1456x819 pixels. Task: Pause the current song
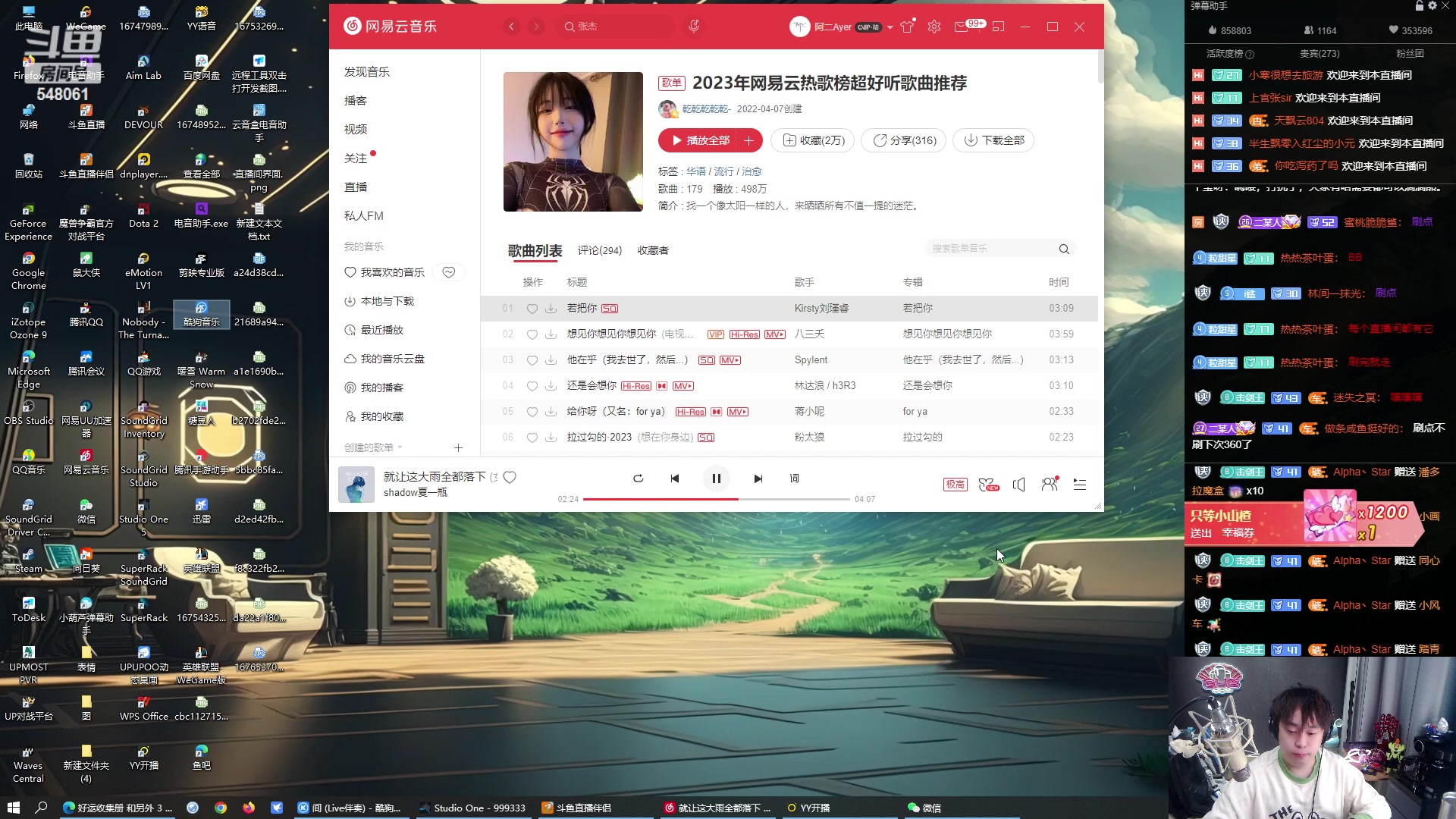(x=716, y=479)
